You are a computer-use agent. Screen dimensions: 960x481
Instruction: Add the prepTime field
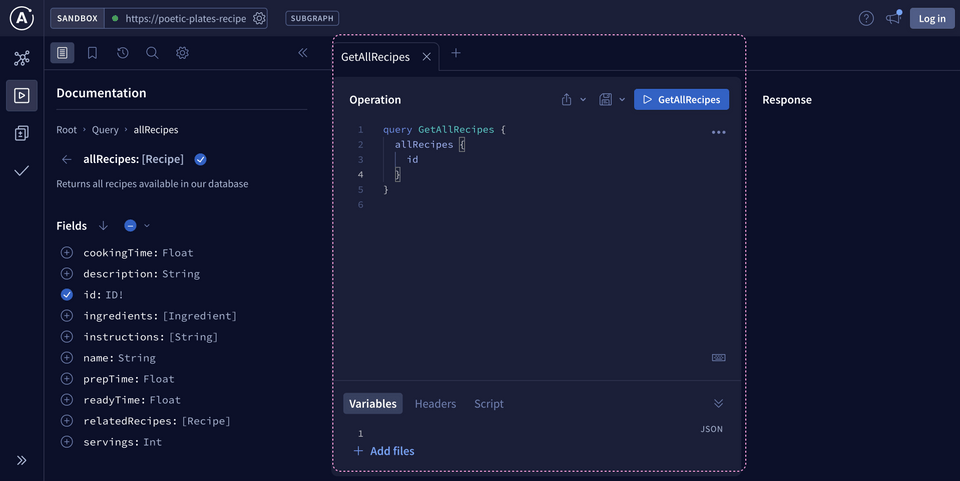pyautogui.click(x=67, y=379)
